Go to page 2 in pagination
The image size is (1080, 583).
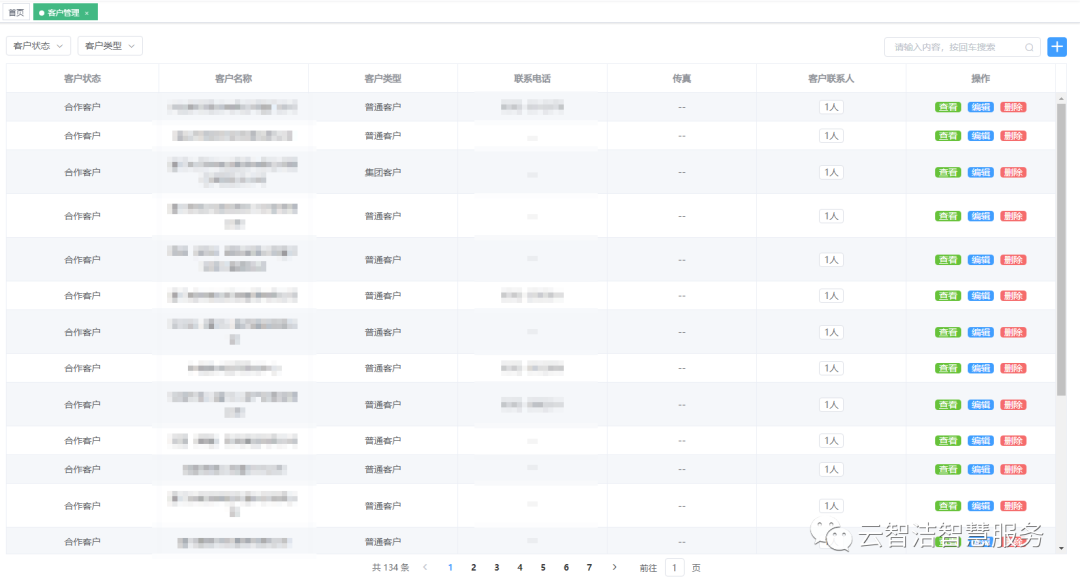click(473, 567)
